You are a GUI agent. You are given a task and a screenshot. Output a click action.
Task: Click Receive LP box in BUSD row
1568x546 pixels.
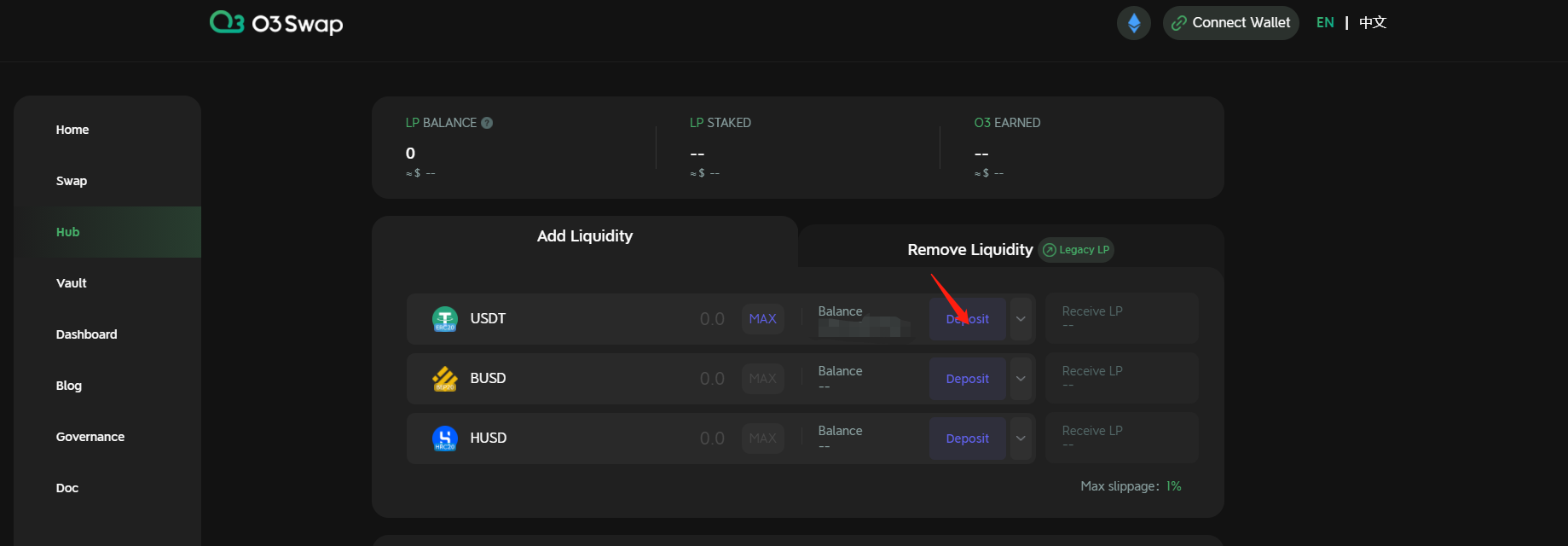1122,379
